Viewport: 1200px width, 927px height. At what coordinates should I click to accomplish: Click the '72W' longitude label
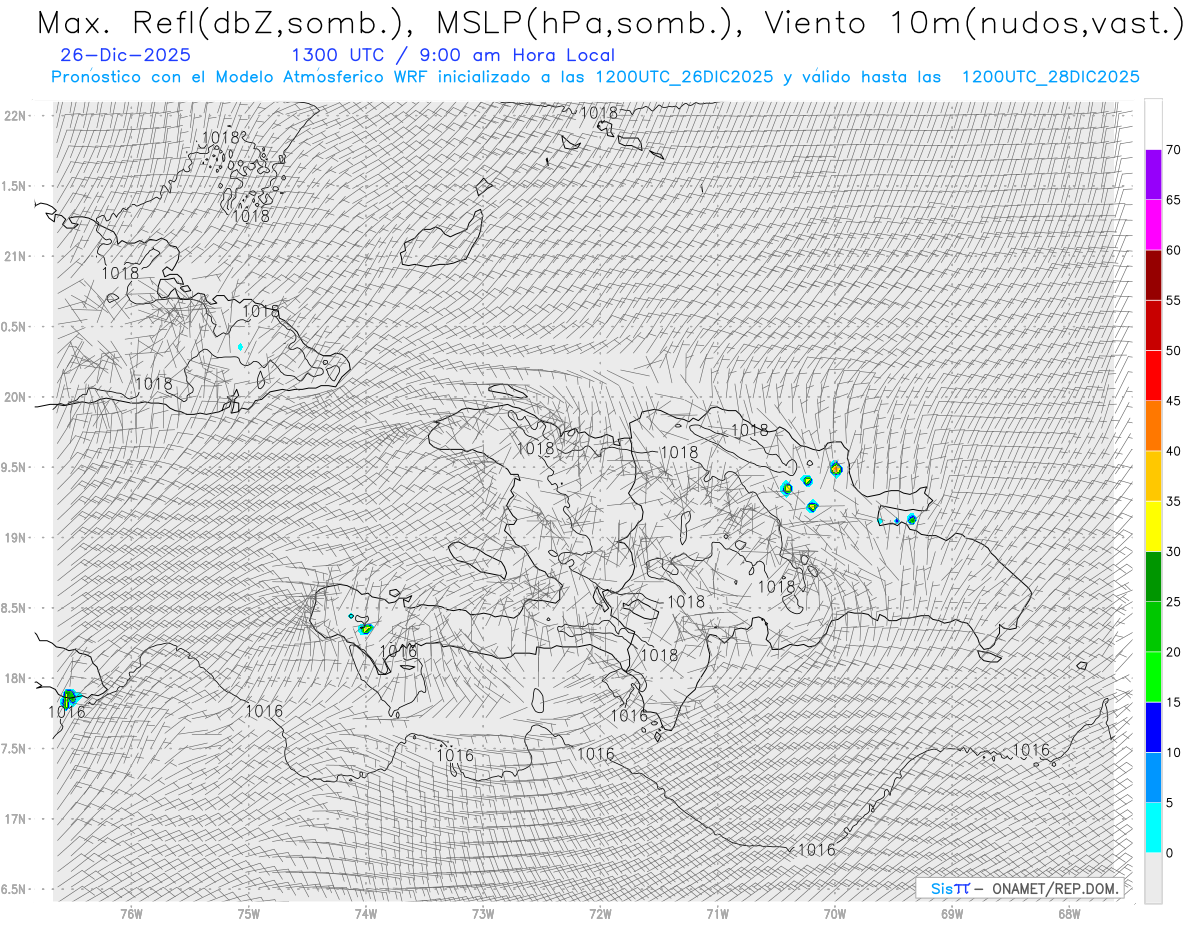(600, 913)
